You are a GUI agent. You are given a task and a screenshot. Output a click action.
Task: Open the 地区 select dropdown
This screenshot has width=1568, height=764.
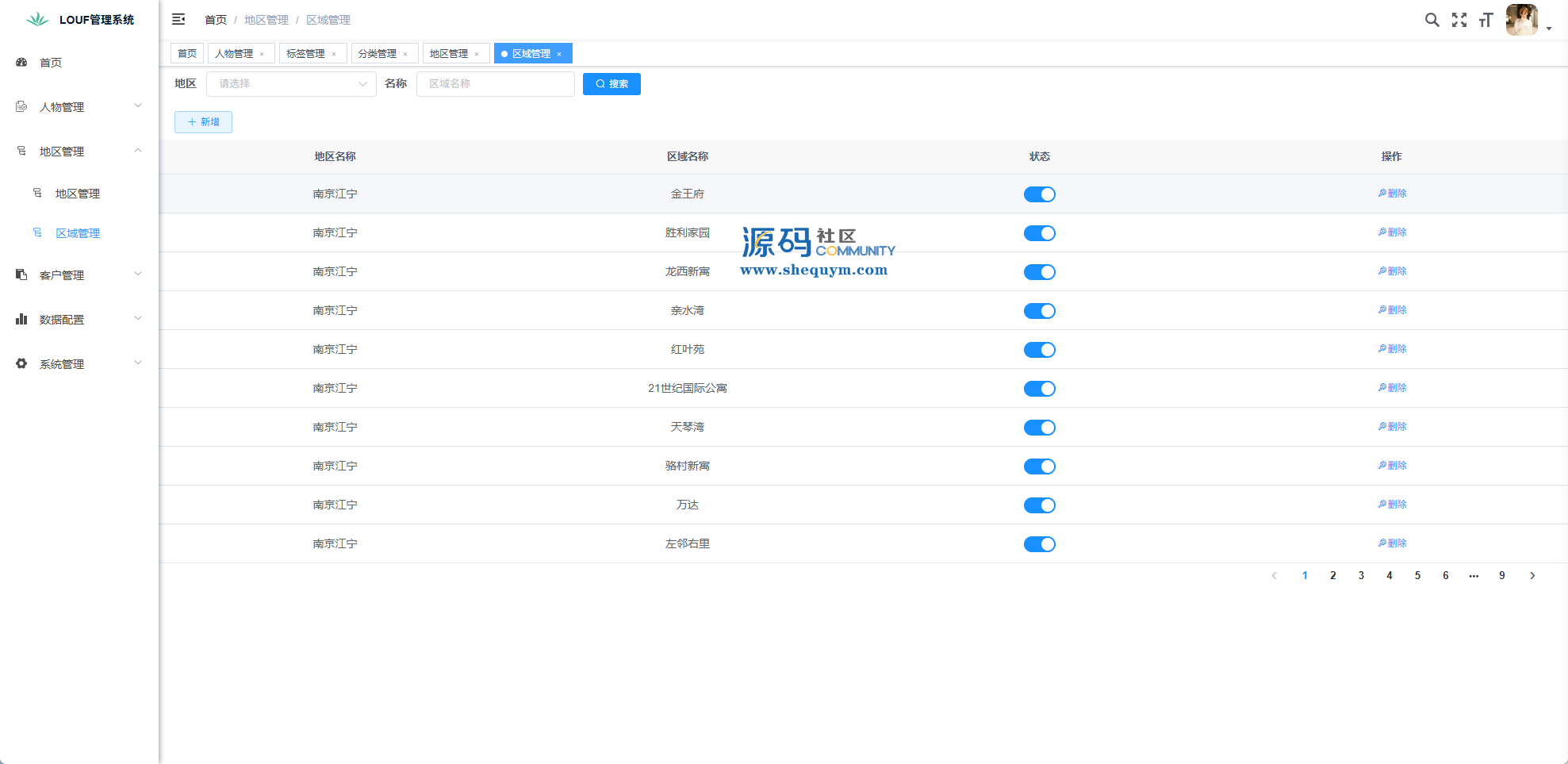290,84
